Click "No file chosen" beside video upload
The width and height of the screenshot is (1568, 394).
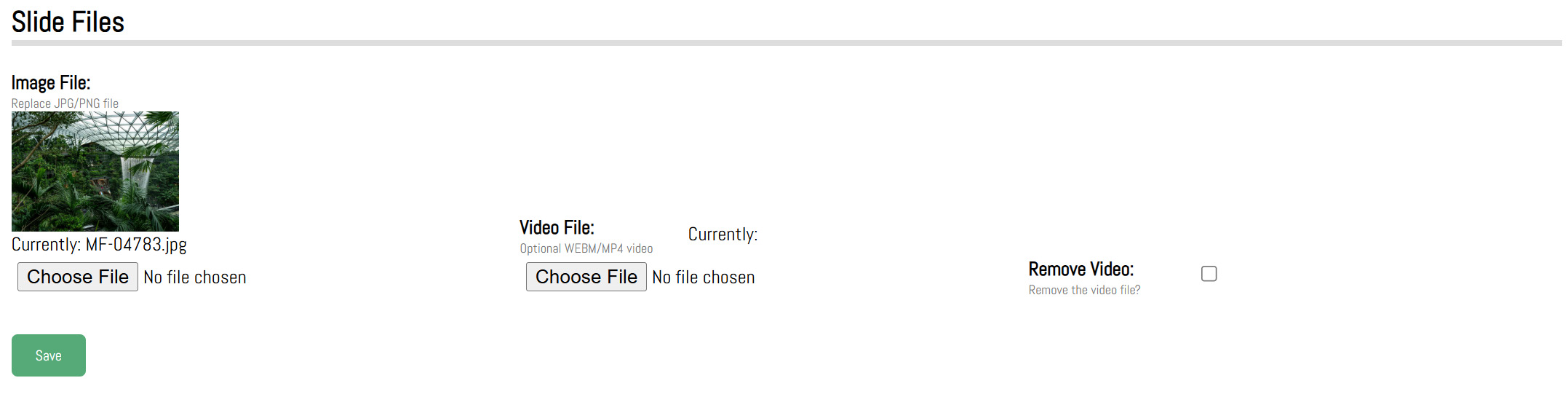pyautogui.click(x=704, y=278)
